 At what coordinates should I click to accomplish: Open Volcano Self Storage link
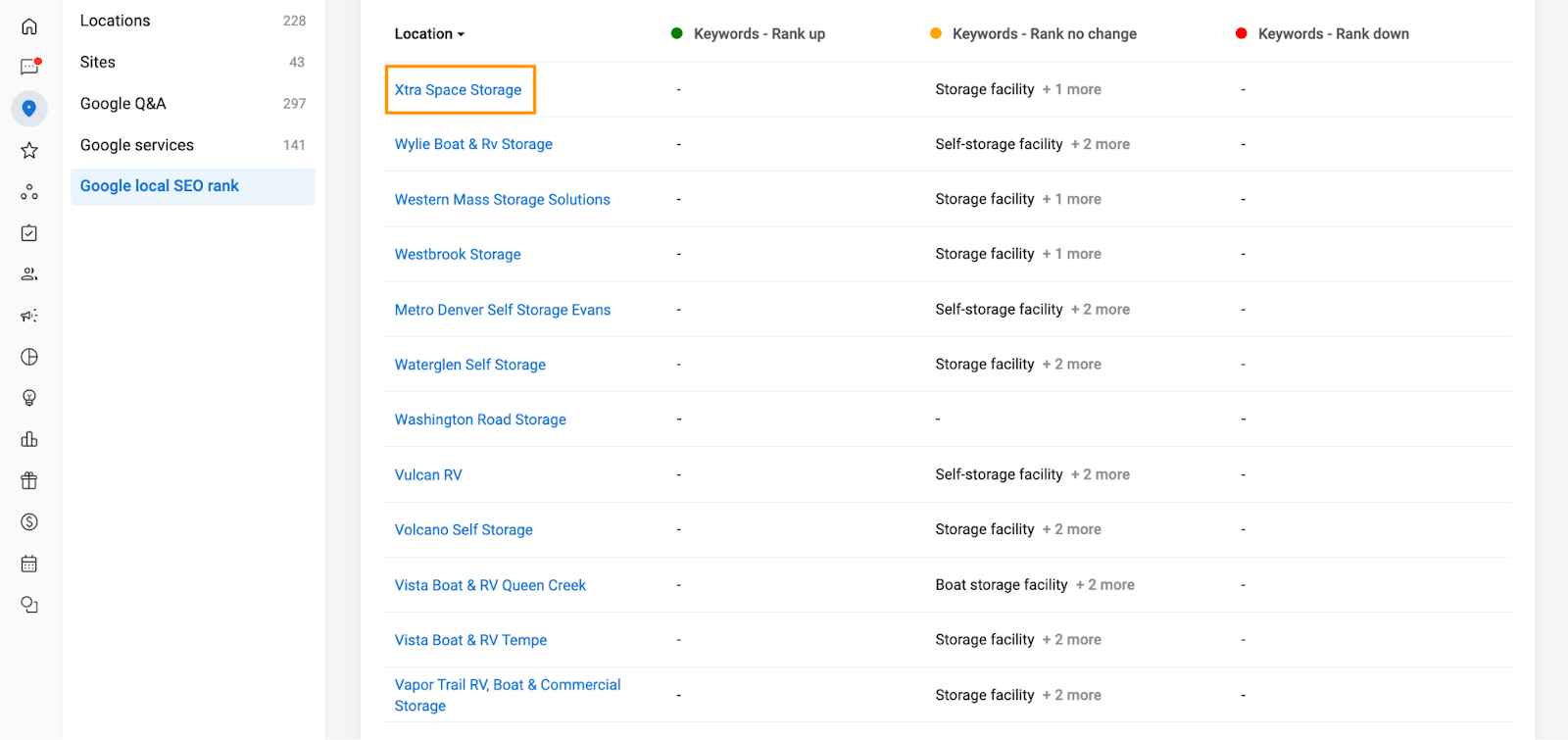[464, 529]
